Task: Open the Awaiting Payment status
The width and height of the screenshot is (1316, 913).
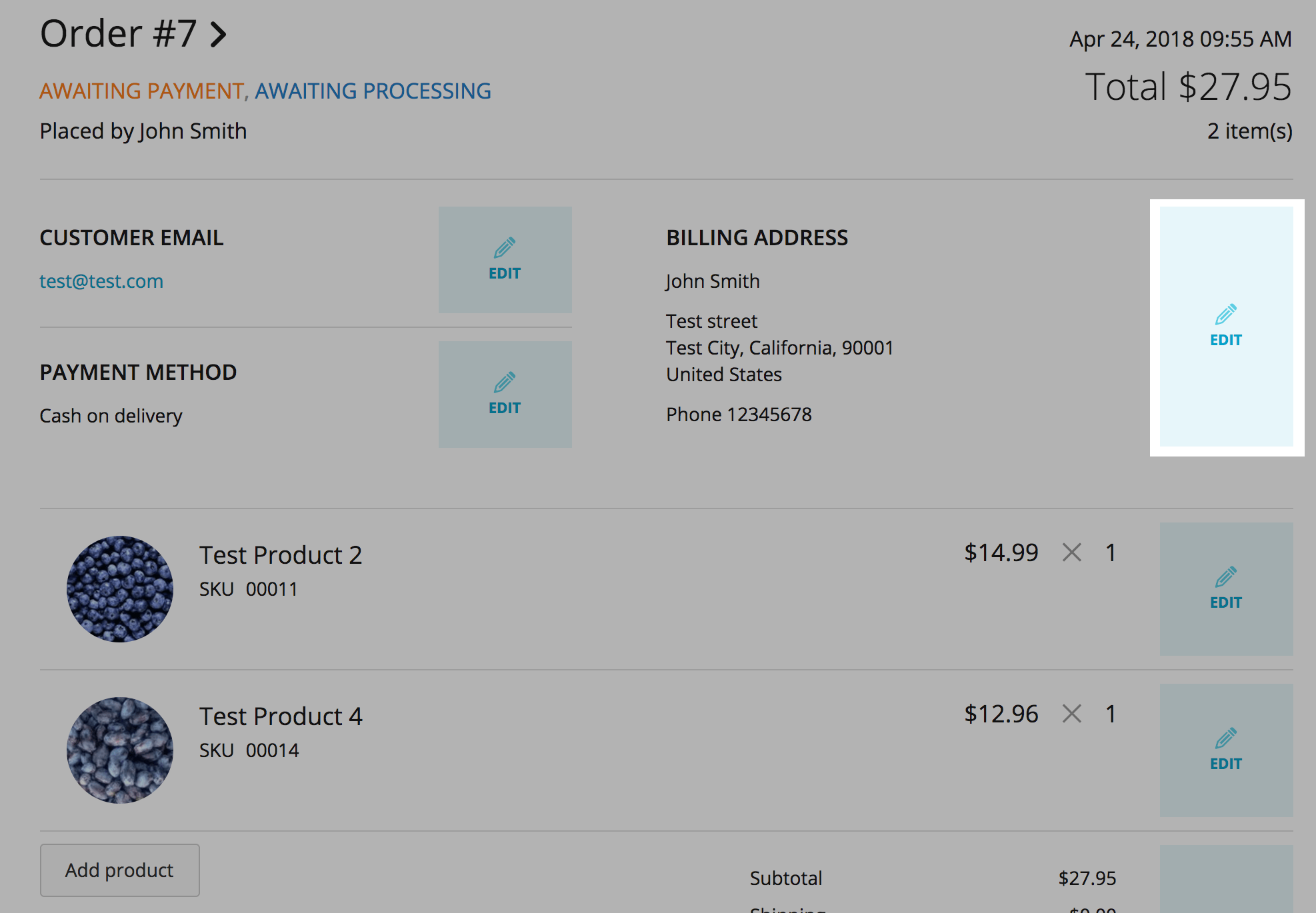Action: tap(141, 91)
